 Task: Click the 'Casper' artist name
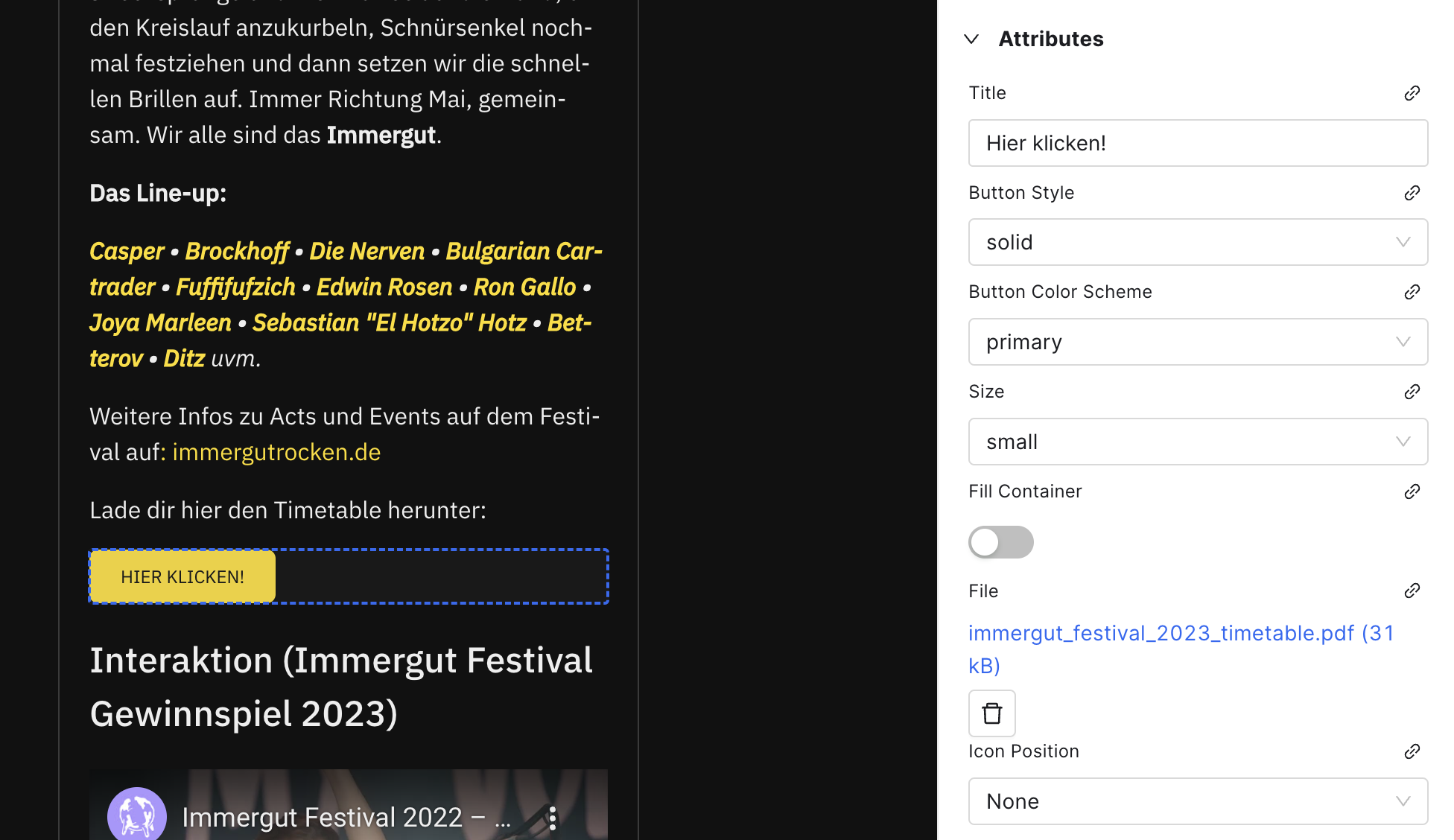[127, 252]
